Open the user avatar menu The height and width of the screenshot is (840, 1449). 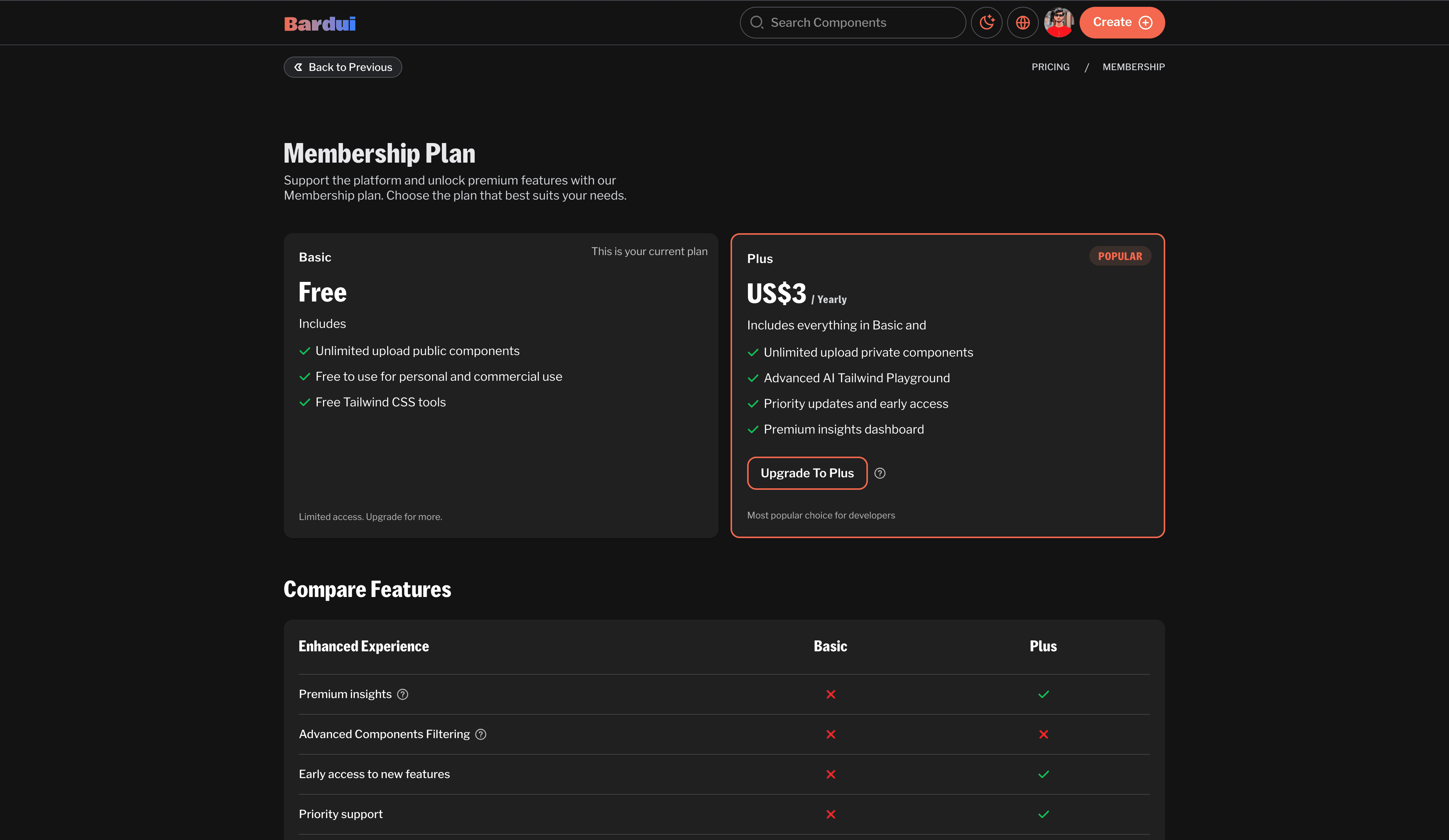coord(1058,22)
